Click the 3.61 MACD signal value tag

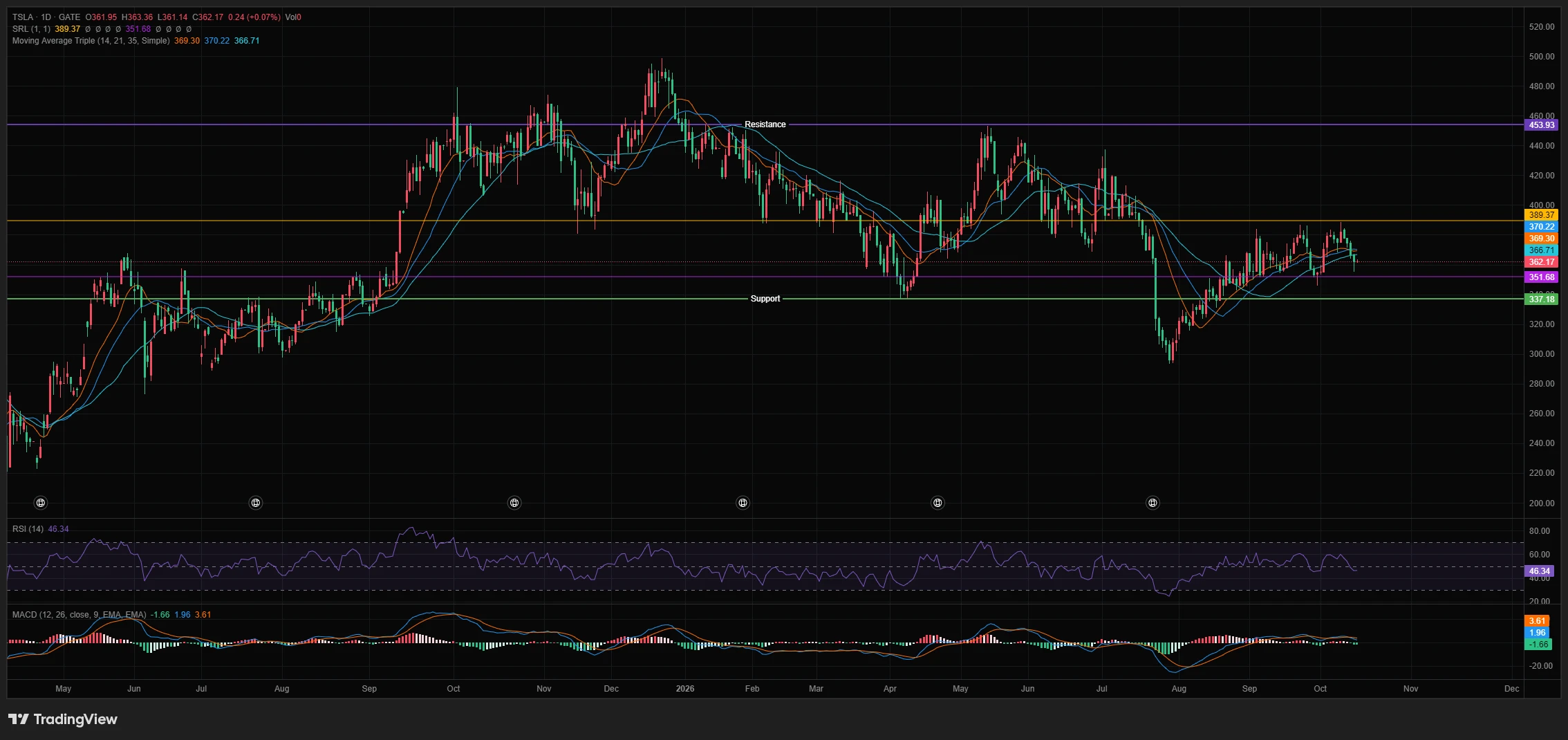(1538, 621)
